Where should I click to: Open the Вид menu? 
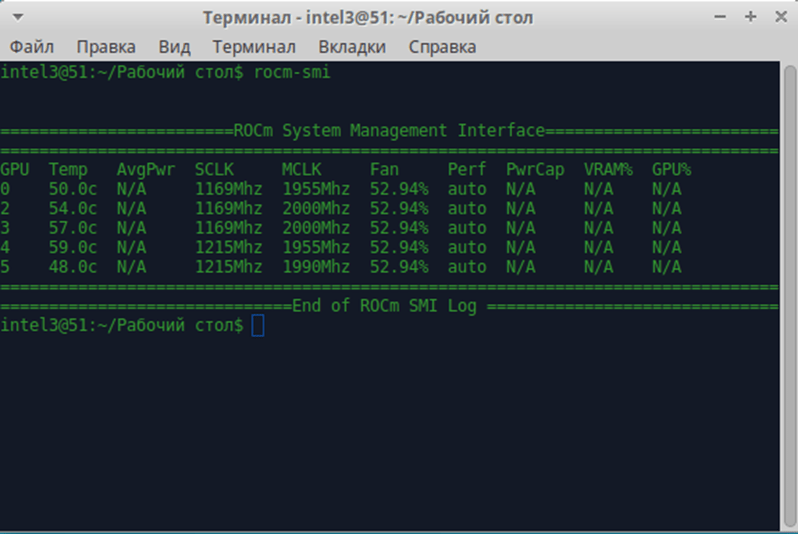[174, 47]
